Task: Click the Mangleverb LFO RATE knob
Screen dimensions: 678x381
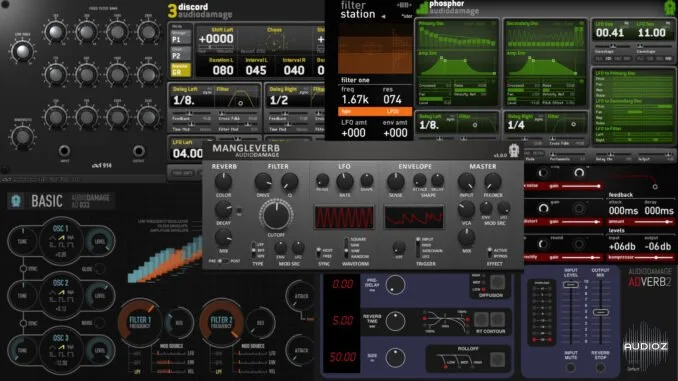Action: (345, 182)
